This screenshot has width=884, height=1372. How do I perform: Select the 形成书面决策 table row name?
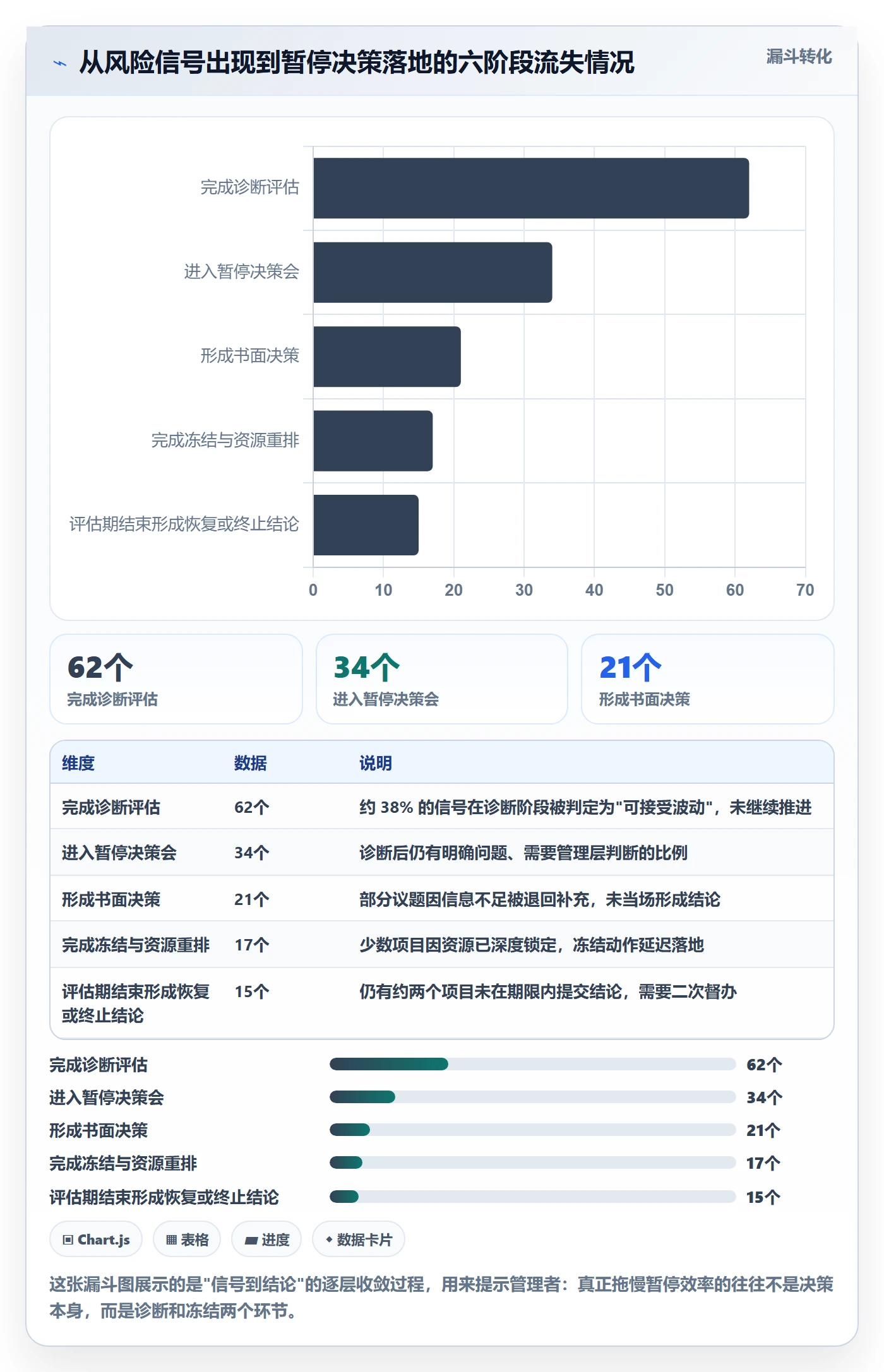coord(111,899)
